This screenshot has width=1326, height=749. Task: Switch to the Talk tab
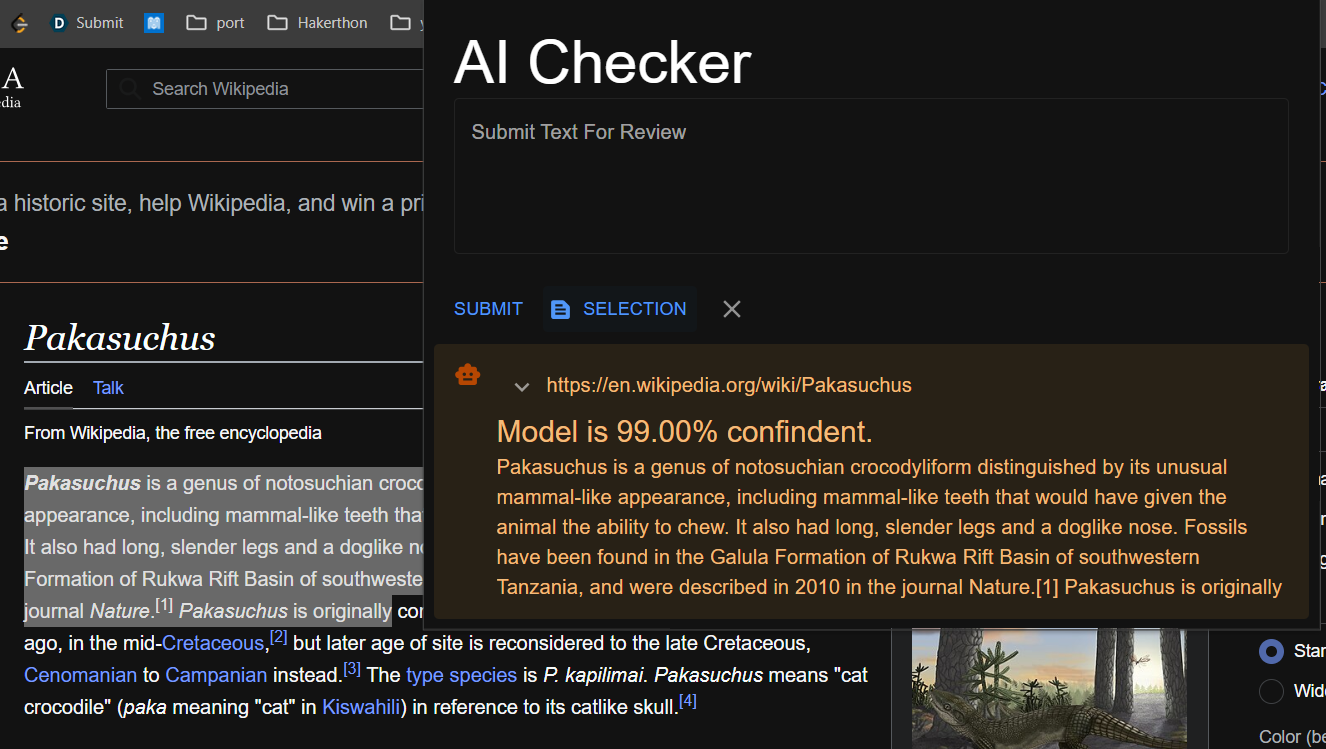(x=108, y=388)
